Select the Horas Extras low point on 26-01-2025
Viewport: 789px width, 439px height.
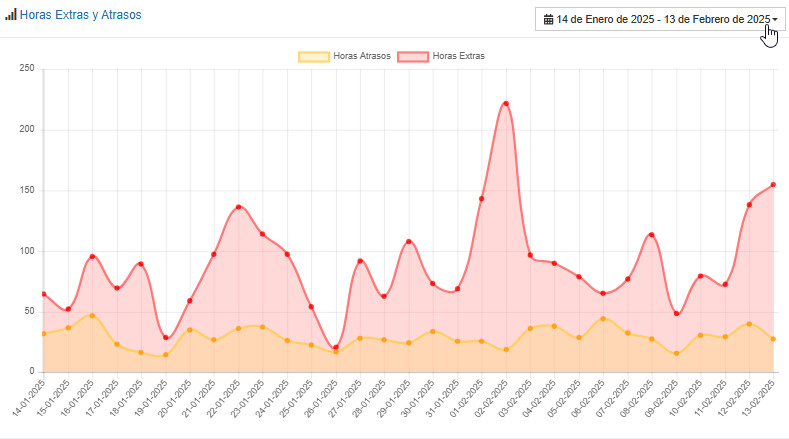(336, 347)
